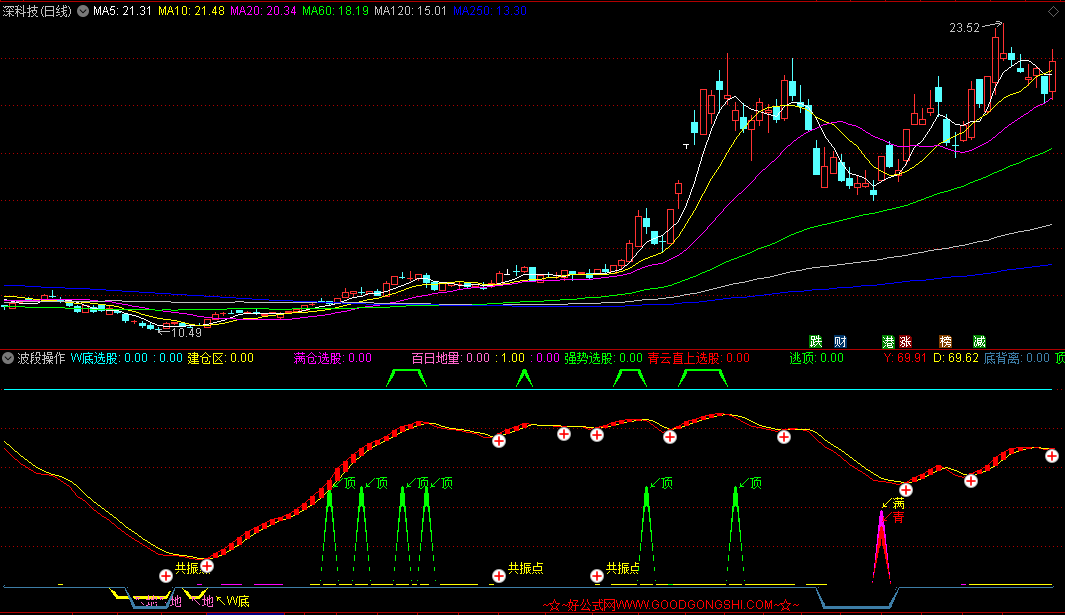1065x615 pixels.
Task: Select the 逃顶: 0.00 indicator value
Action: tap(816, 358)
